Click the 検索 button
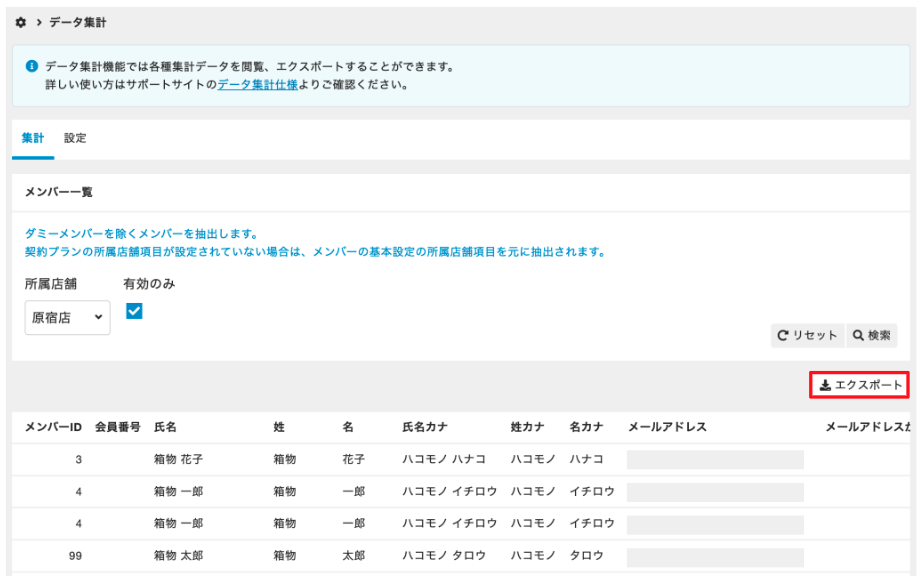 tap(872, 335)
